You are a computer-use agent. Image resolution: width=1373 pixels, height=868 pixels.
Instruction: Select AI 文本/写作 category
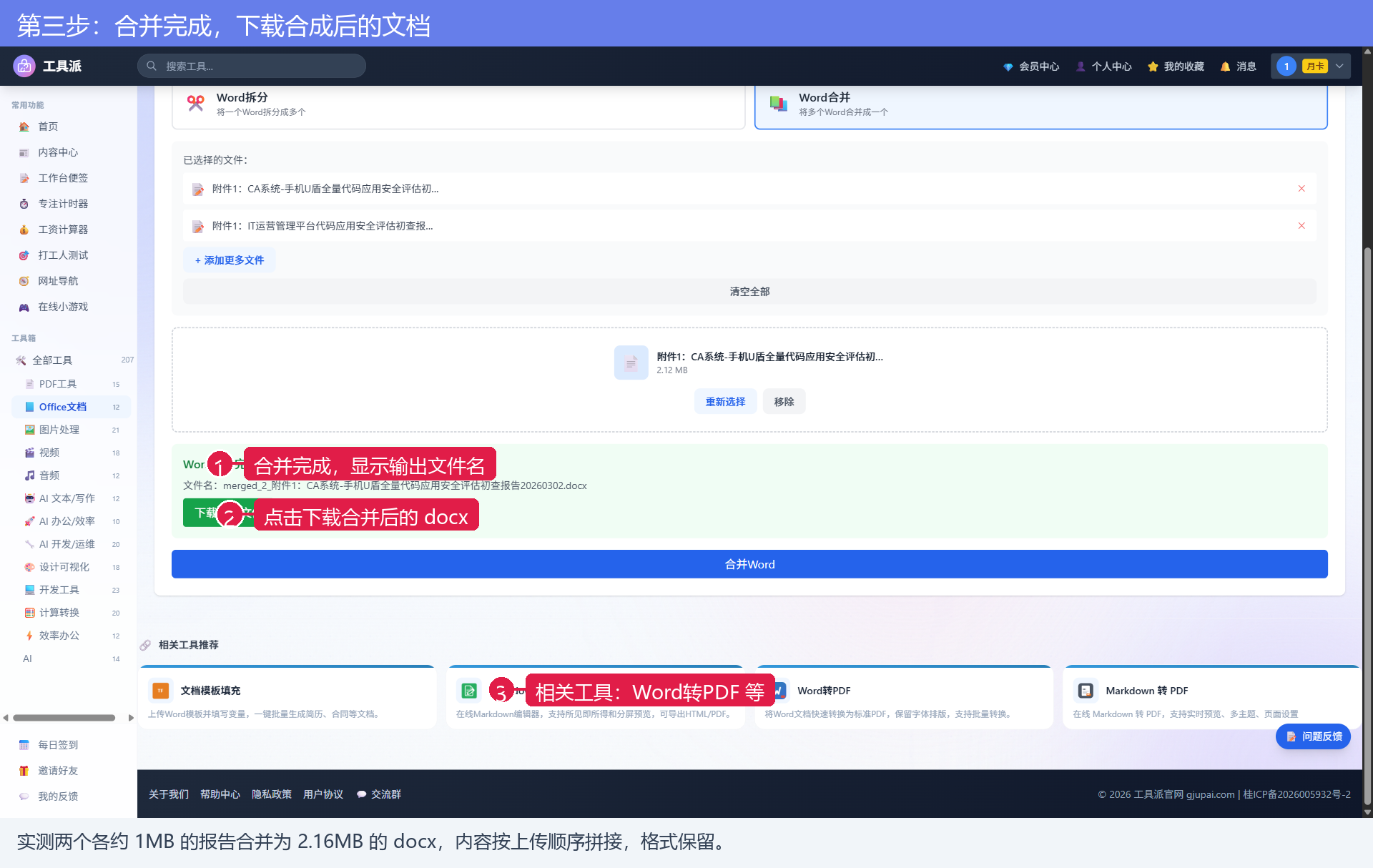(72, 498)
